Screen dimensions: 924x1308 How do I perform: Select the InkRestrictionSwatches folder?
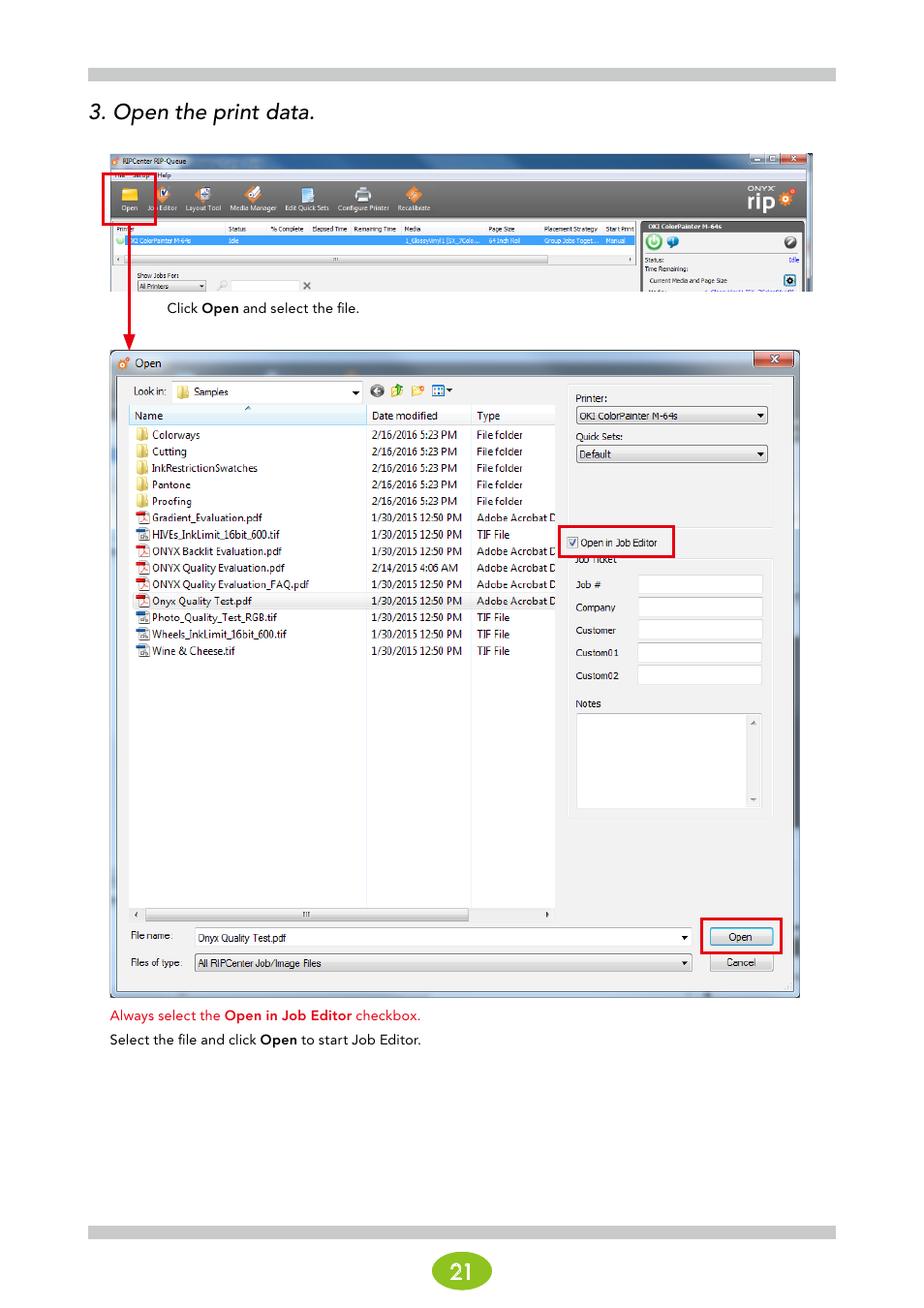click(197, 468)
